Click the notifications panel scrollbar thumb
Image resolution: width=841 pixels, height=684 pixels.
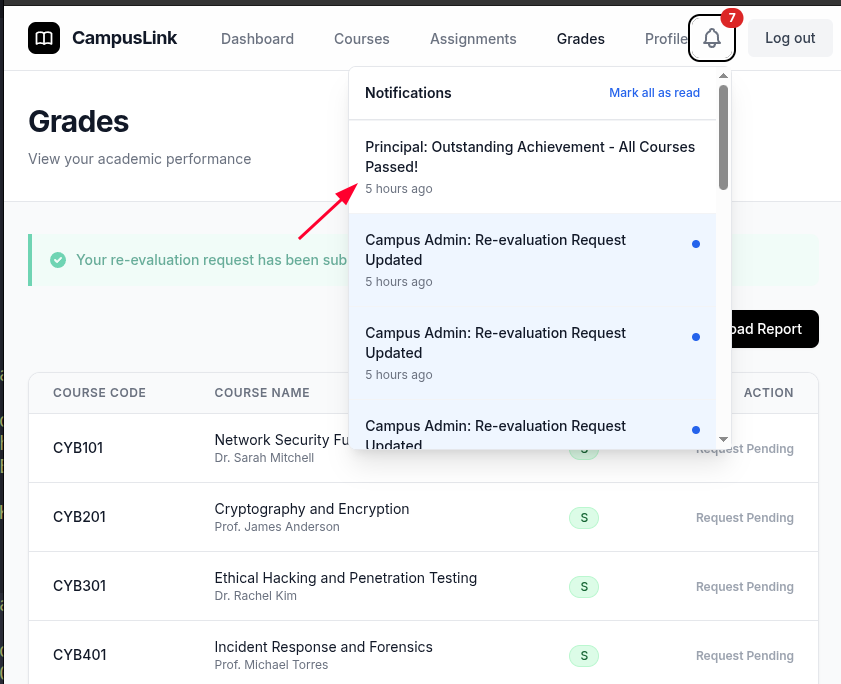[x=723, y=137]
